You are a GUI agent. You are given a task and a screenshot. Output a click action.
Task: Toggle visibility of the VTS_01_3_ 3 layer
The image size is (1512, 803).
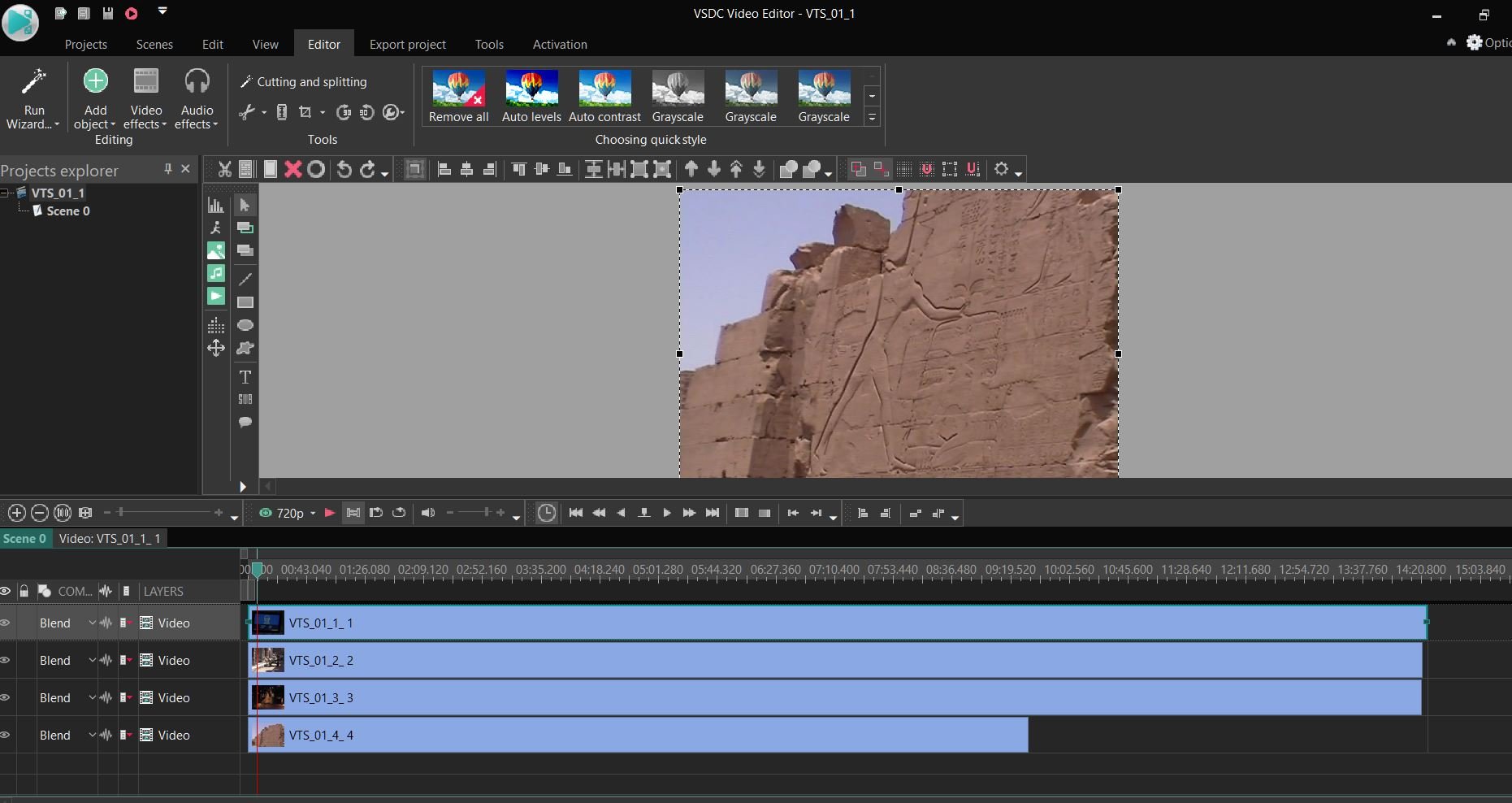5,697
